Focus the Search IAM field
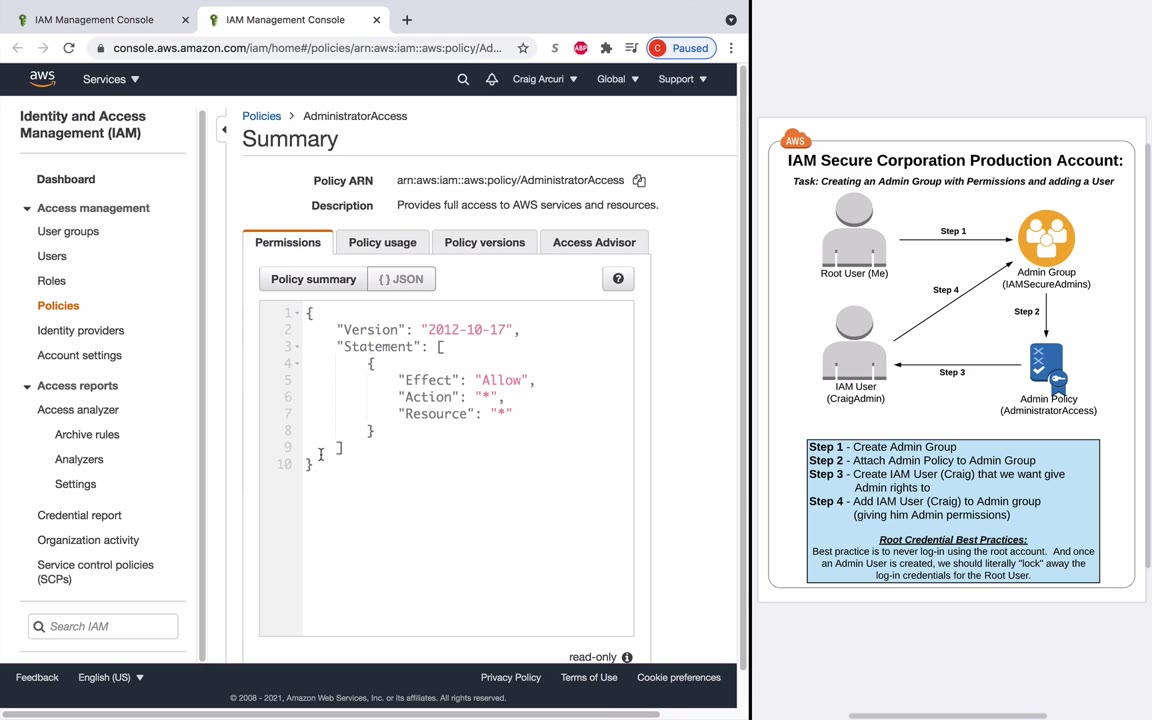The height and width of the screenshot is (720, 1152). click(103, 627)
